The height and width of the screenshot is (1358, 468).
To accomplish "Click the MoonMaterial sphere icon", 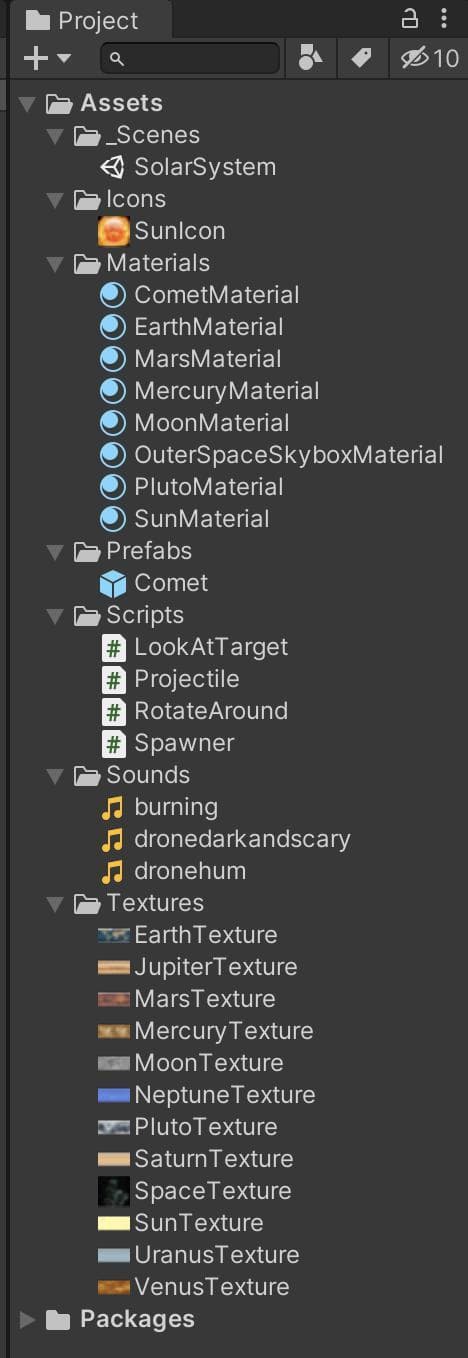I will tap(113, 423).
